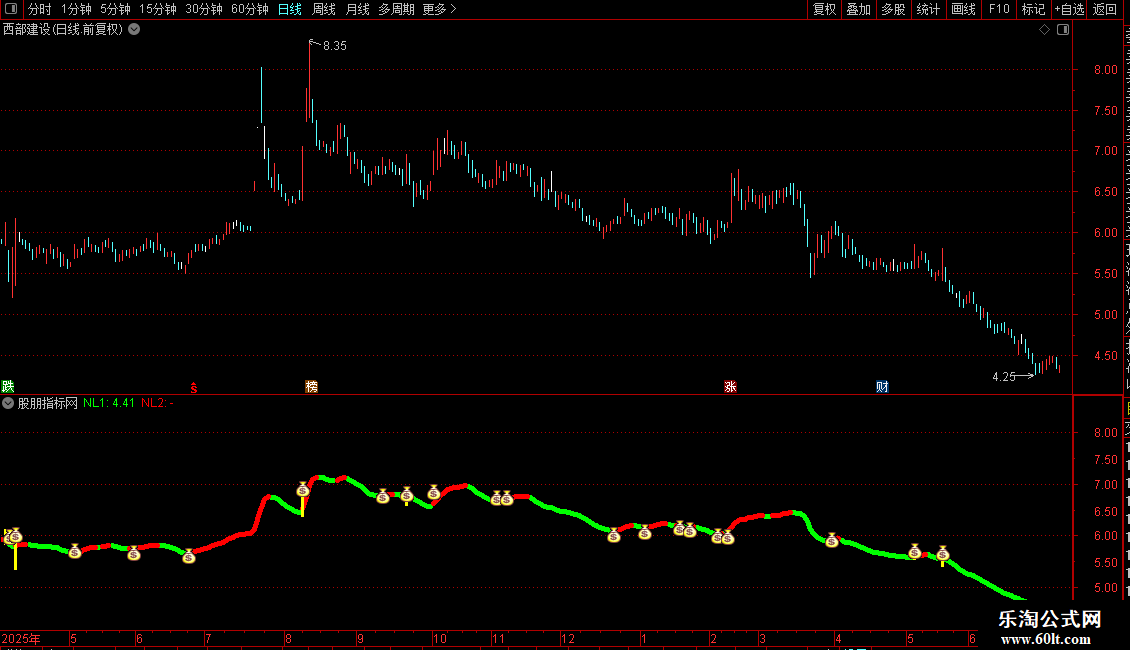Select the 30分钟 period
Image resolution: width=1130 pixels, height=650 pixels.
[x=204, y=9]
